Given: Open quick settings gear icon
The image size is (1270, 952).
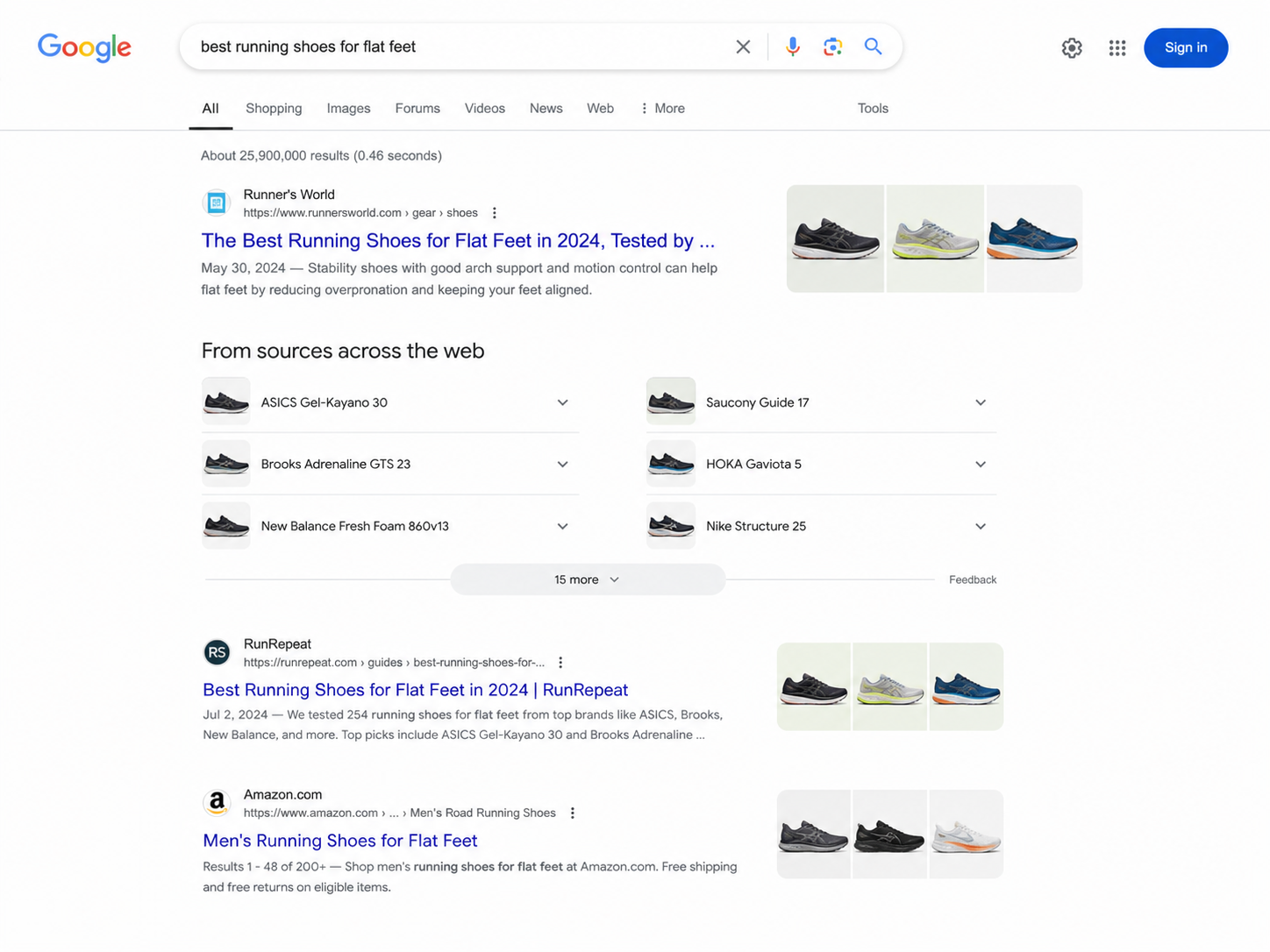Looking at the screenshot, I should pyautogui.click(x=1072, y=48).
